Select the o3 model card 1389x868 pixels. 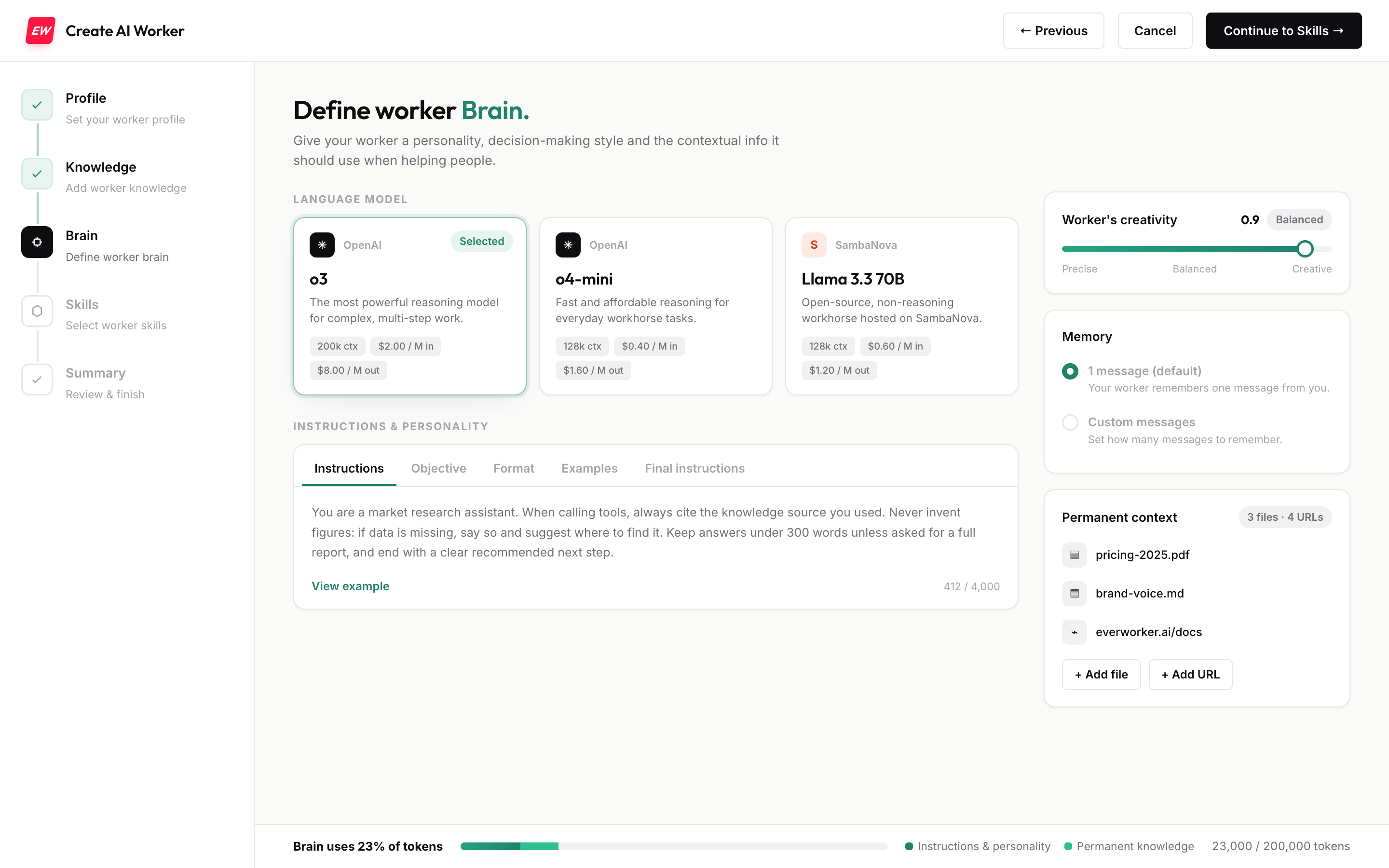coord(410,306)
